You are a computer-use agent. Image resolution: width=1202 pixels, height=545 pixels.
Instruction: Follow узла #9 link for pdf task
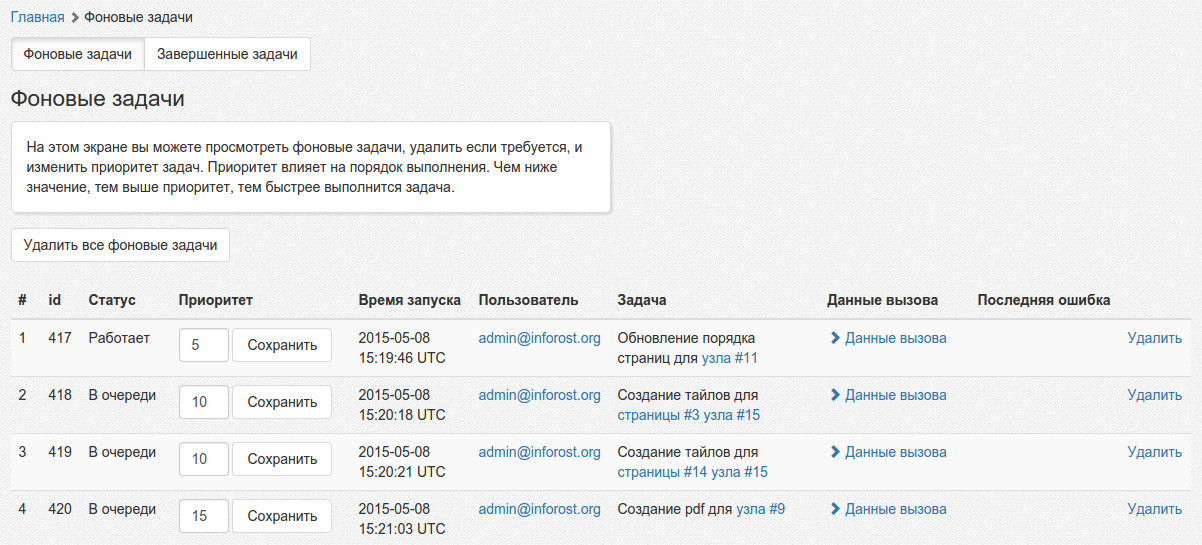(x=760, y=509)
